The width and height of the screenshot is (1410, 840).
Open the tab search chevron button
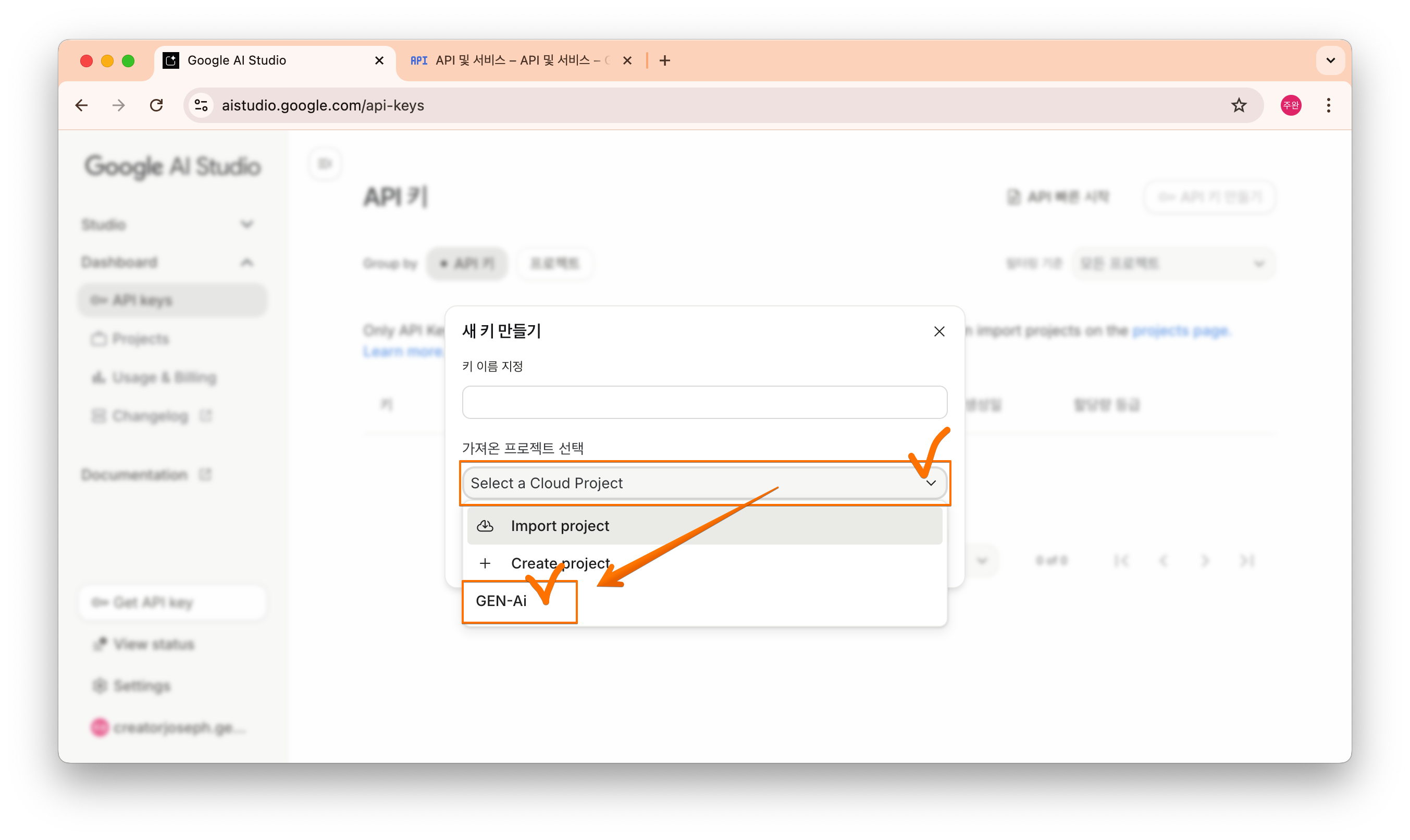tap(1330, 60)
